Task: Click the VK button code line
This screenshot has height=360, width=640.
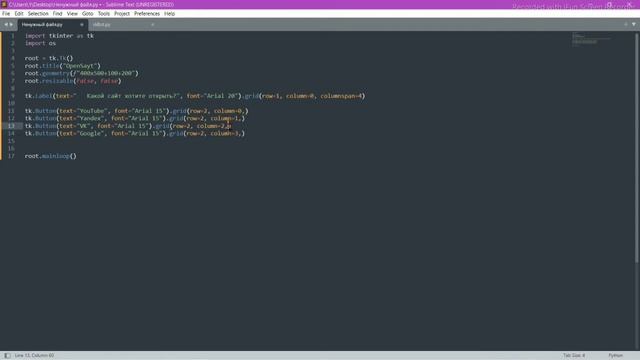Action: pyautogui.click(x=128, y=126)
